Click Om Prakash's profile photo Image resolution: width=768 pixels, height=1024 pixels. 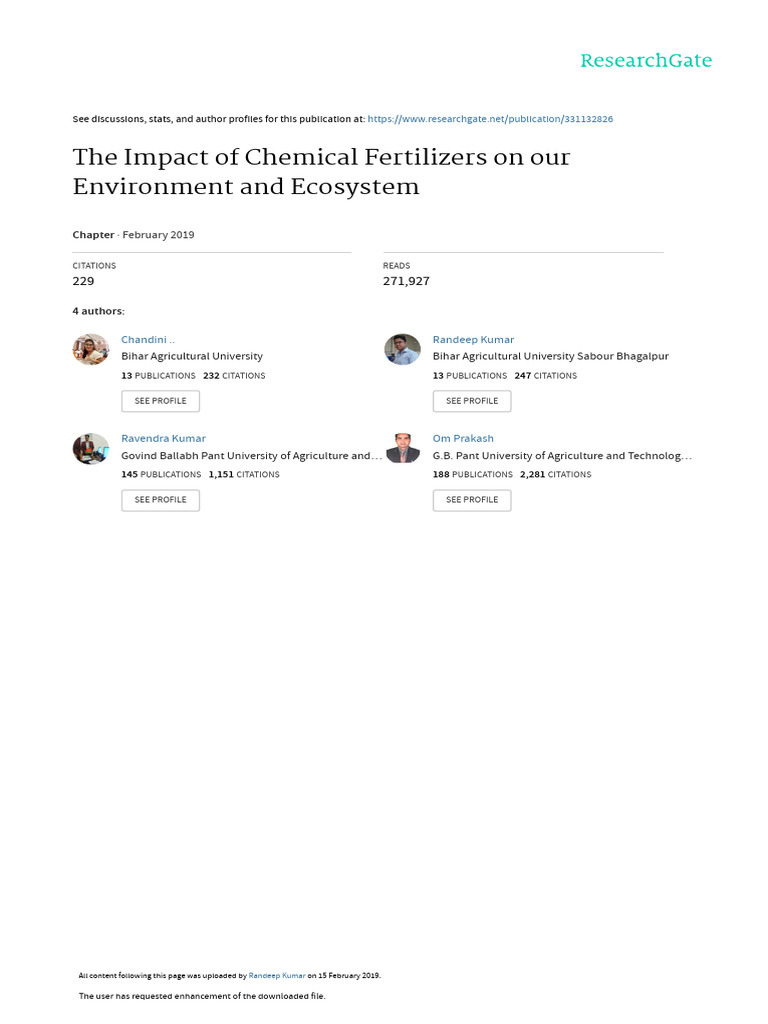pyautogui.click(x=402, y=448)
